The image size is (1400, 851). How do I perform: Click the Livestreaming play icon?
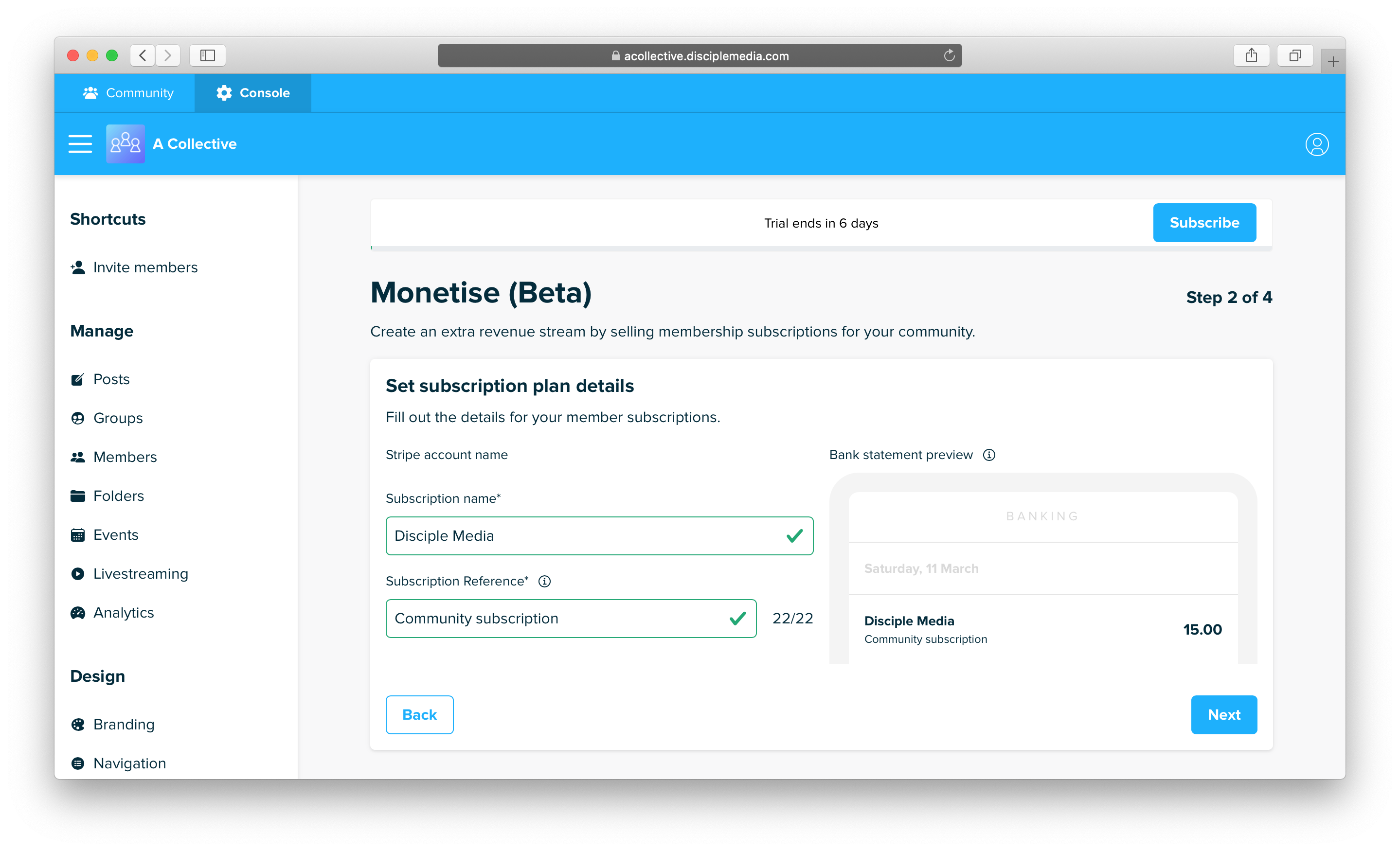(x=78, y=574)
